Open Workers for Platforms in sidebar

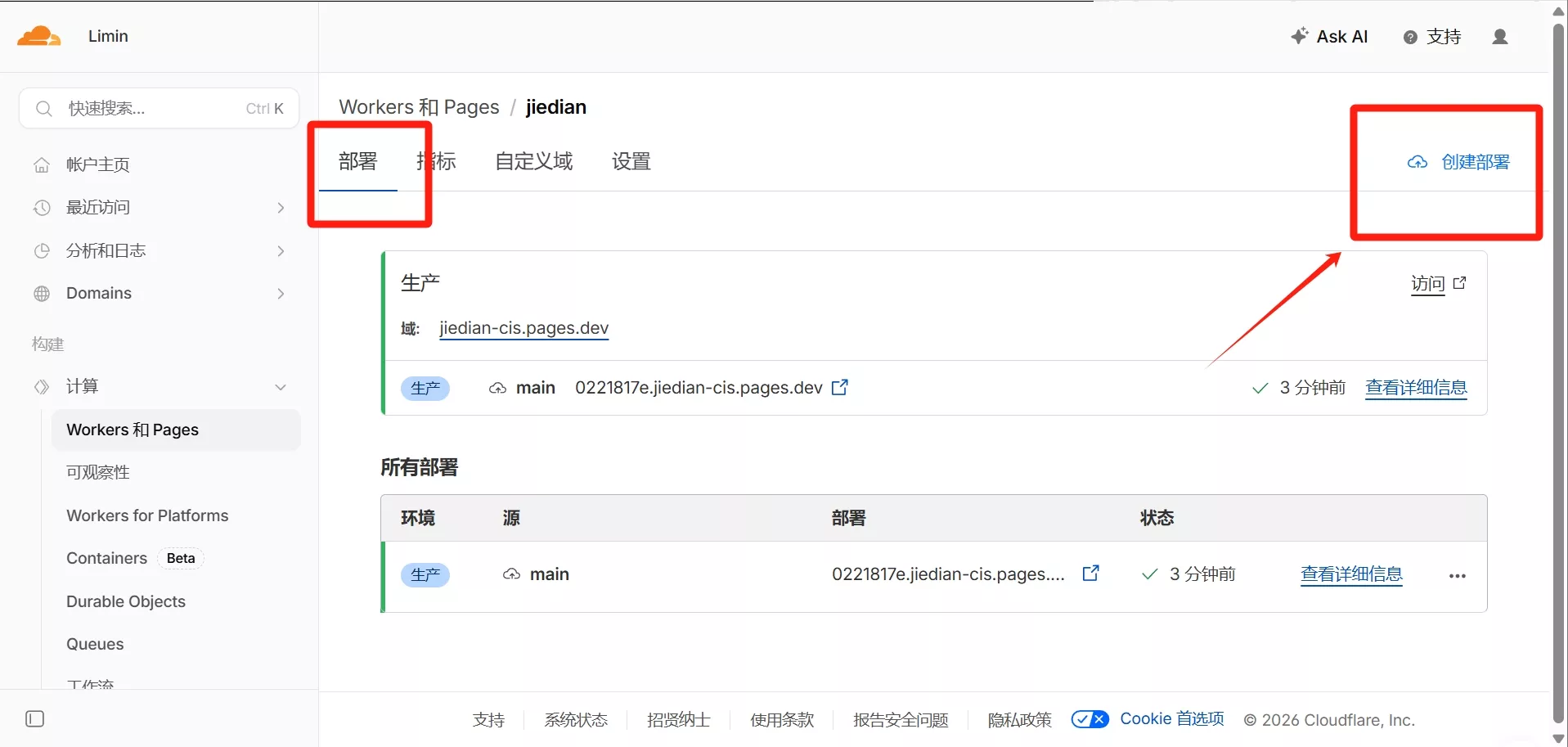tap(147, 515)
